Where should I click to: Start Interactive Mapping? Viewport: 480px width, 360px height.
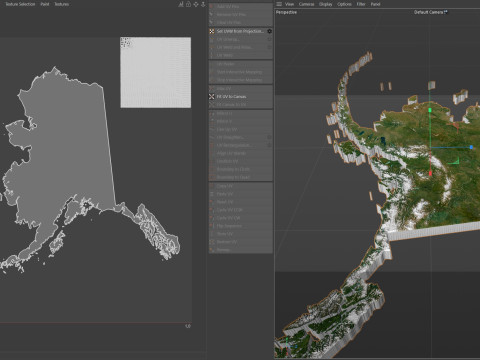tap(241, 72)
